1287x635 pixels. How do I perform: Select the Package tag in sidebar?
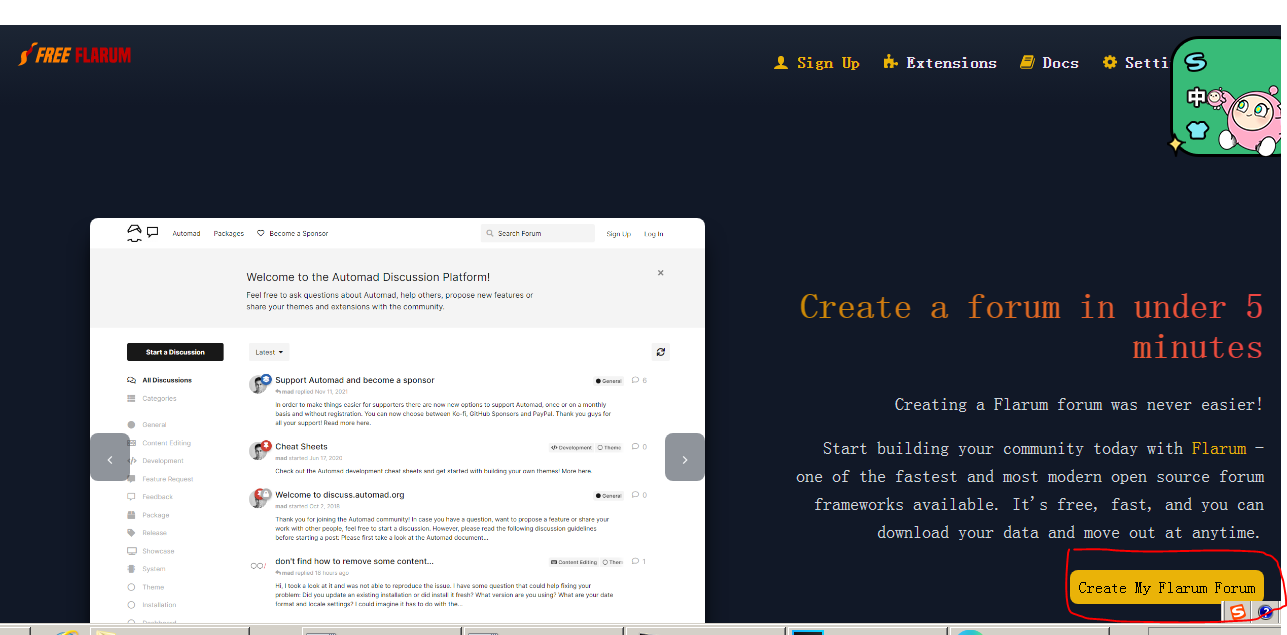[148, 515]
